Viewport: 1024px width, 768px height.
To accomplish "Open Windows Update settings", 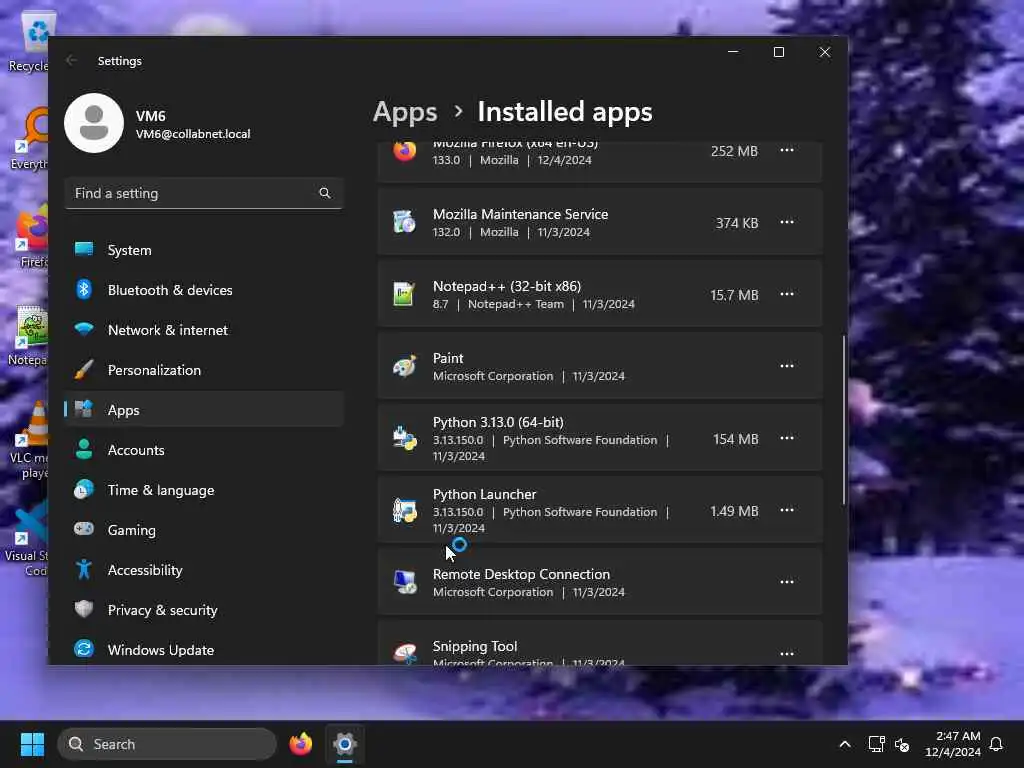I will click(204, 649).
